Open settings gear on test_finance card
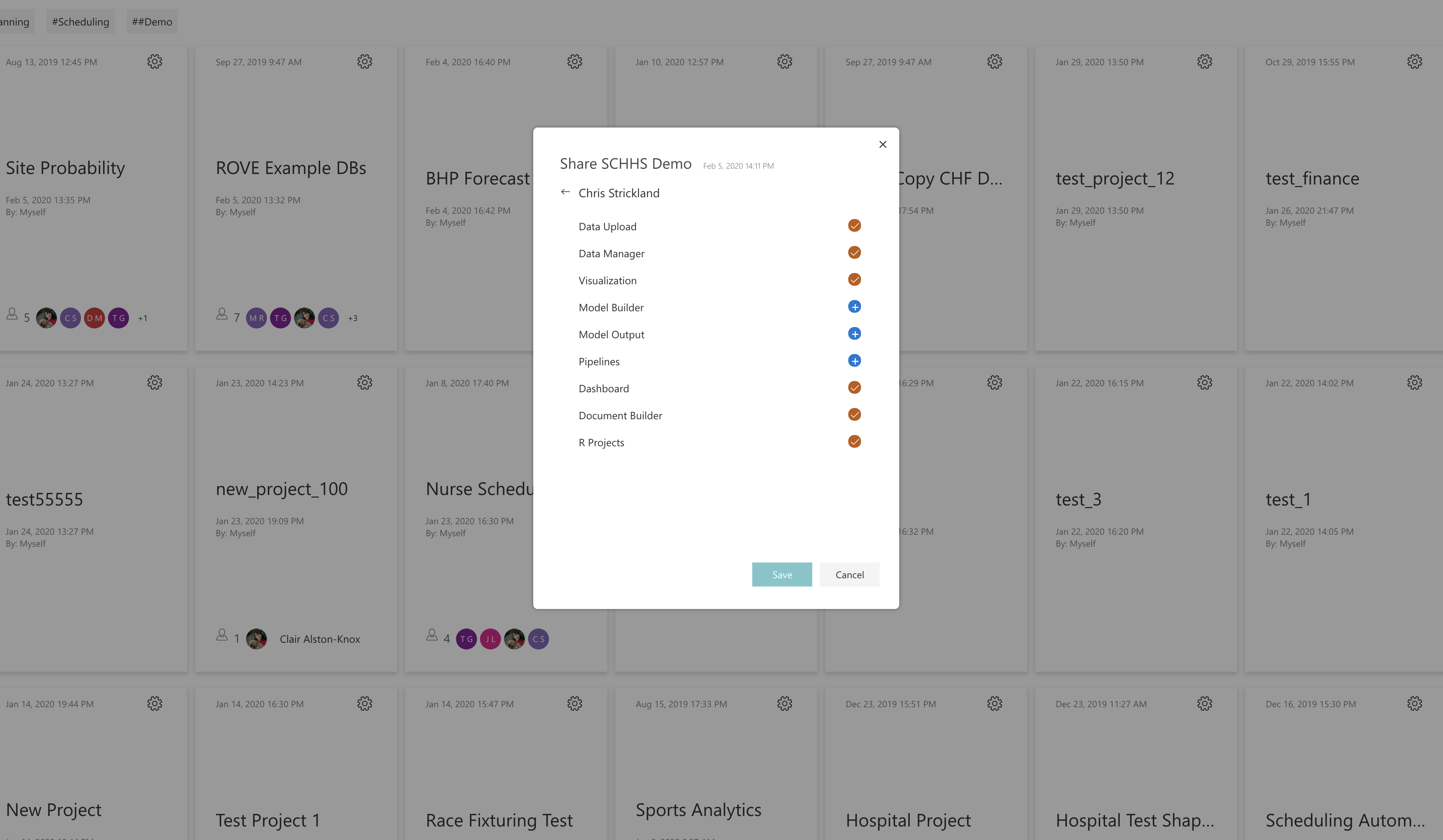 coord(1415,62)
